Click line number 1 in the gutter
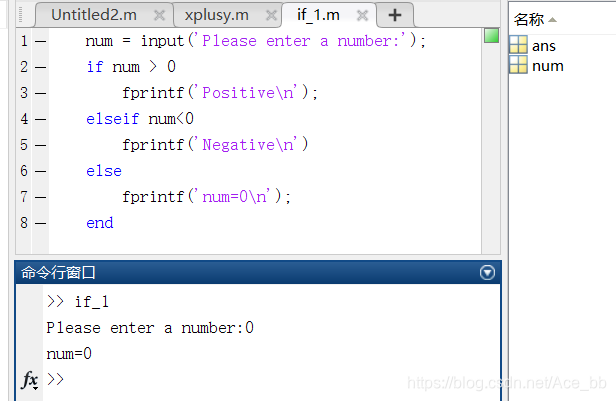 [24, 41]
